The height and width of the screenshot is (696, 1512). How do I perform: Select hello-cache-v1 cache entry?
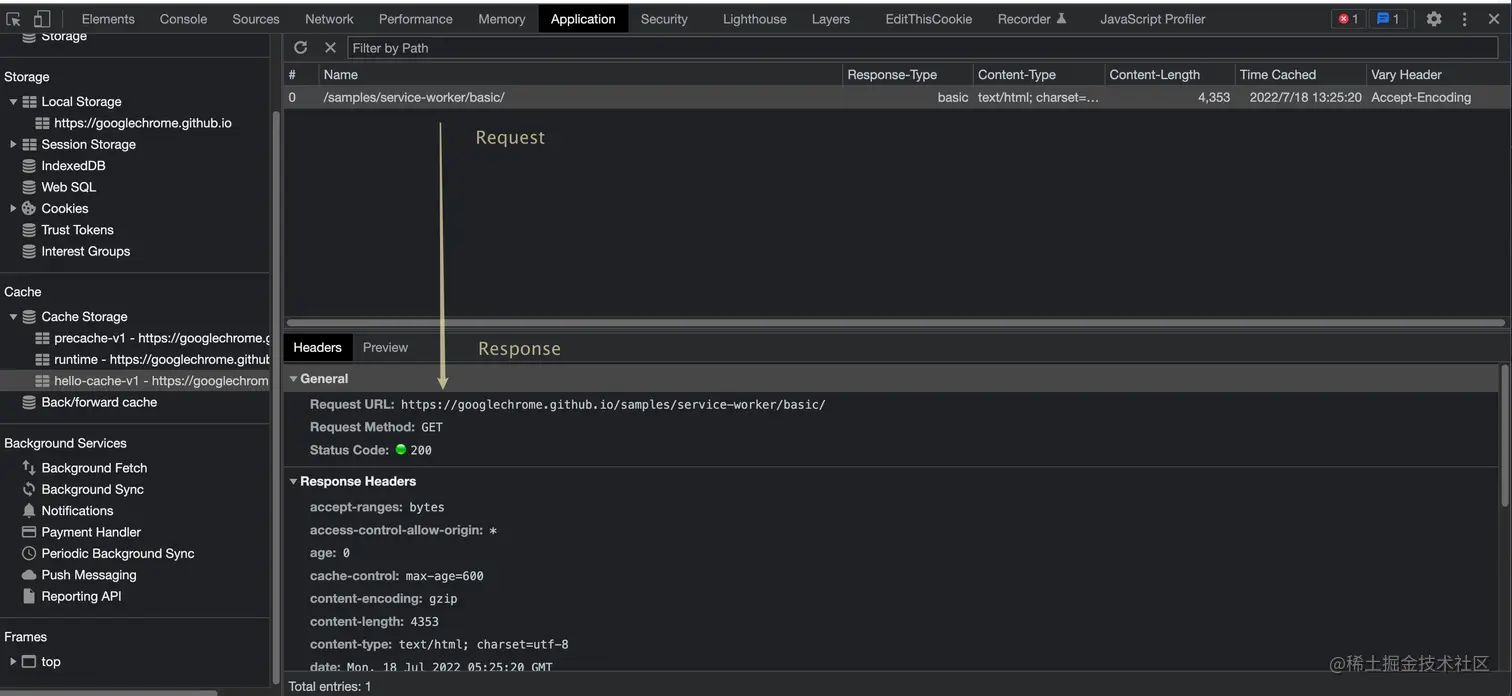tap(136, 381)
